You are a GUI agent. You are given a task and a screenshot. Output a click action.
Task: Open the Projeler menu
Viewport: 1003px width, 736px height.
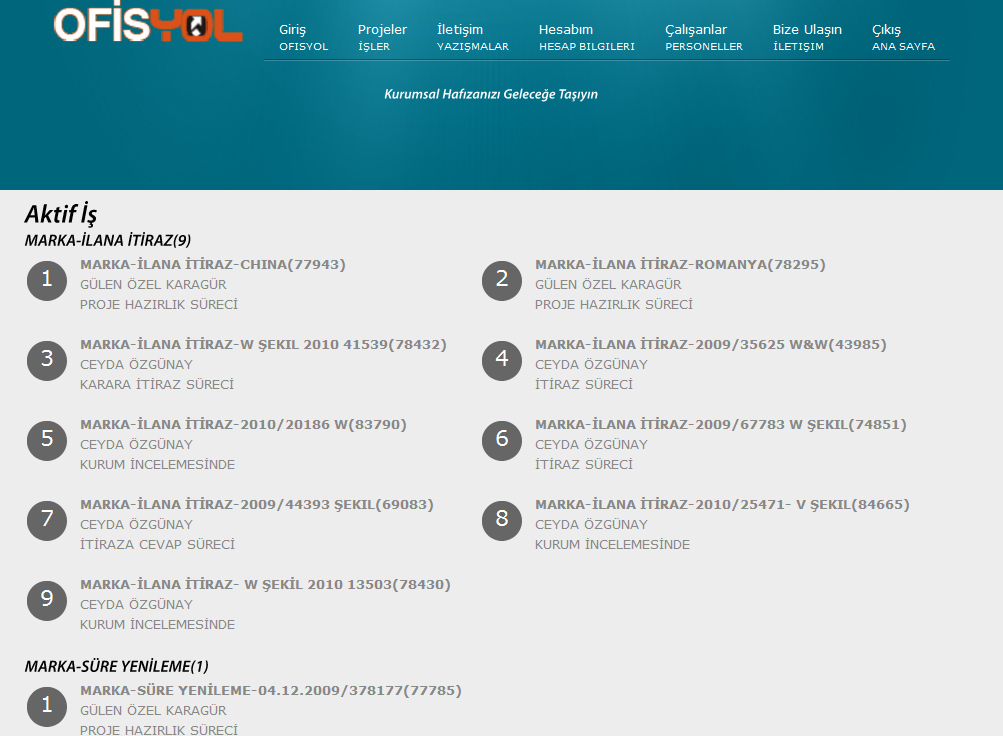[382, 37]
